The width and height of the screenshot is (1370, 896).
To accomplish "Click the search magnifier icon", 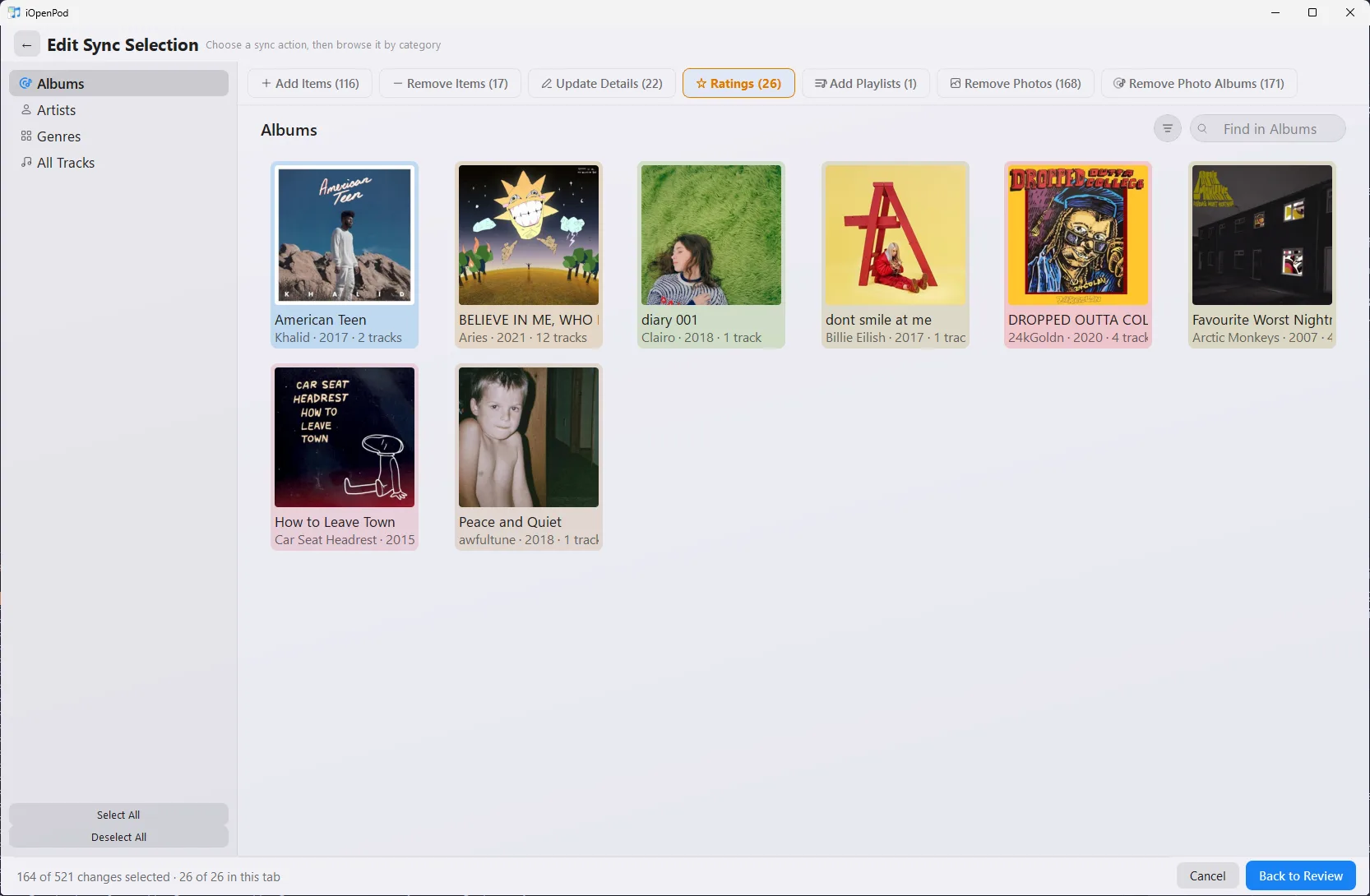I will coord(1202,128).
